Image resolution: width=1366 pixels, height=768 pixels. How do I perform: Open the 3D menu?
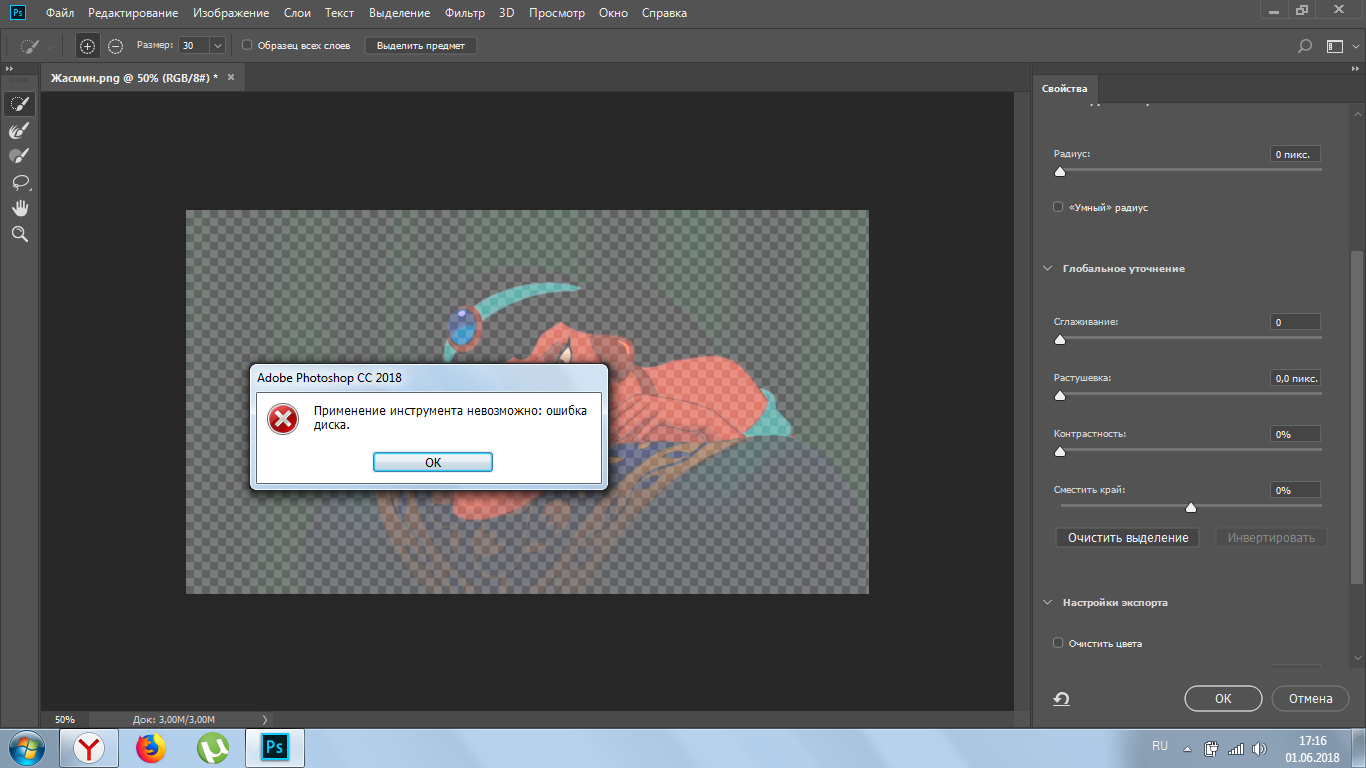tap(506, 13)
